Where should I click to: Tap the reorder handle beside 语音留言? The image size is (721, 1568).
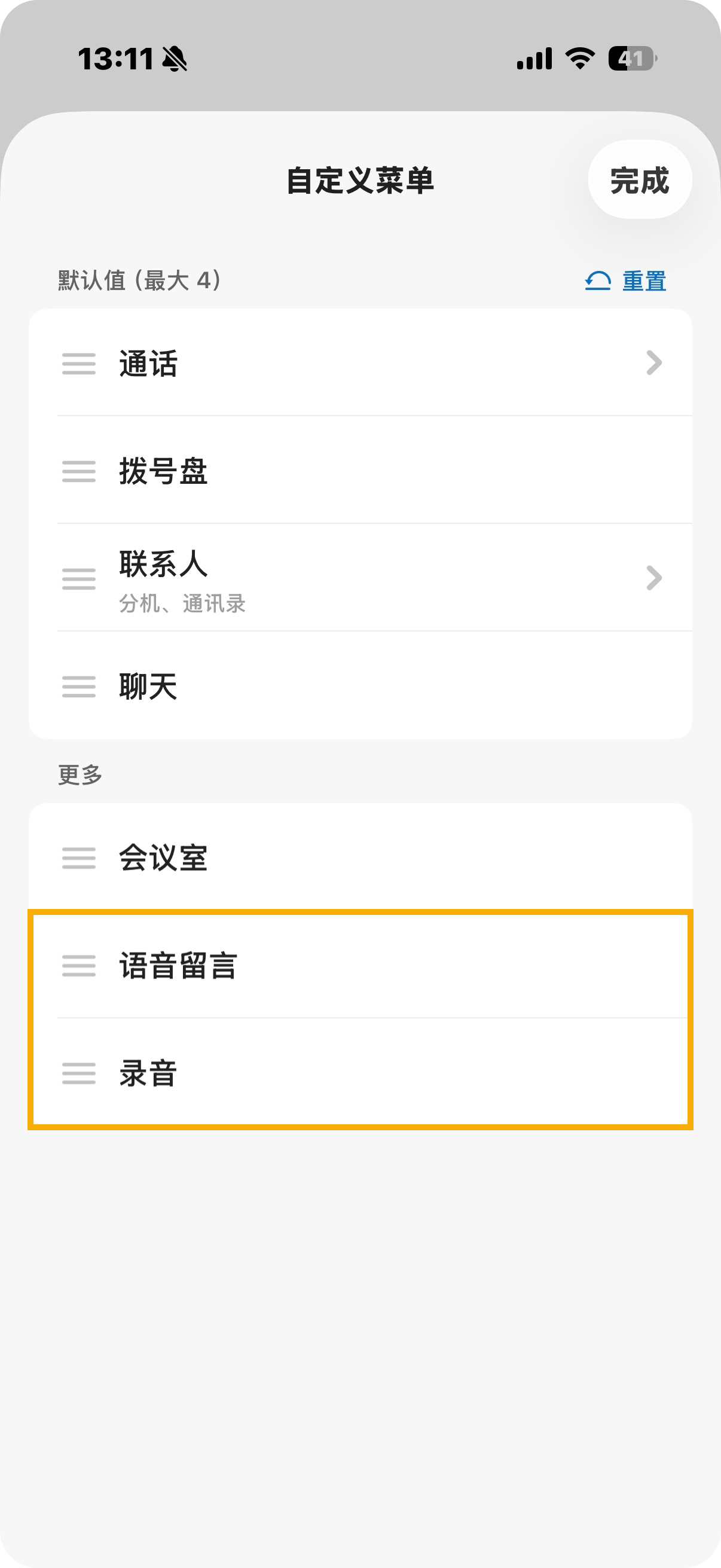[x=79, y=965]
